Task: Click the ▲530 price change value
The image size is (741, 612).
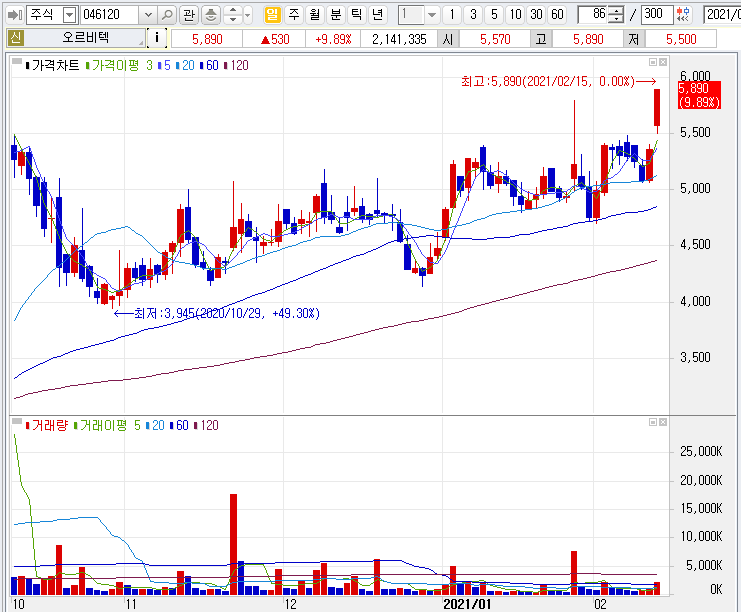Action: tap(275, 39)
